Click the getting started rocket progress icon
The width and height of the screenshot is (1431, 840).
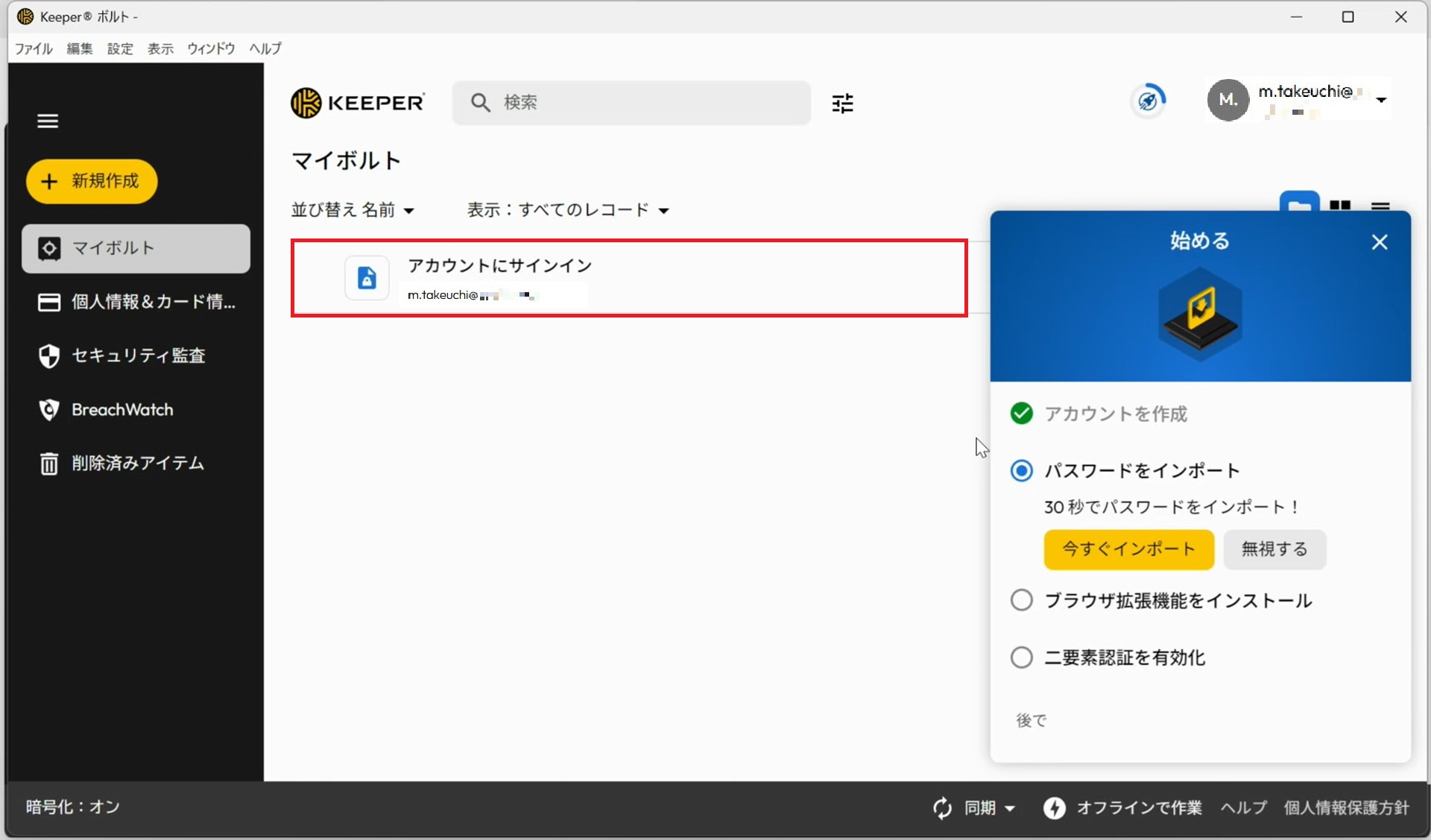coord(1148,100)
